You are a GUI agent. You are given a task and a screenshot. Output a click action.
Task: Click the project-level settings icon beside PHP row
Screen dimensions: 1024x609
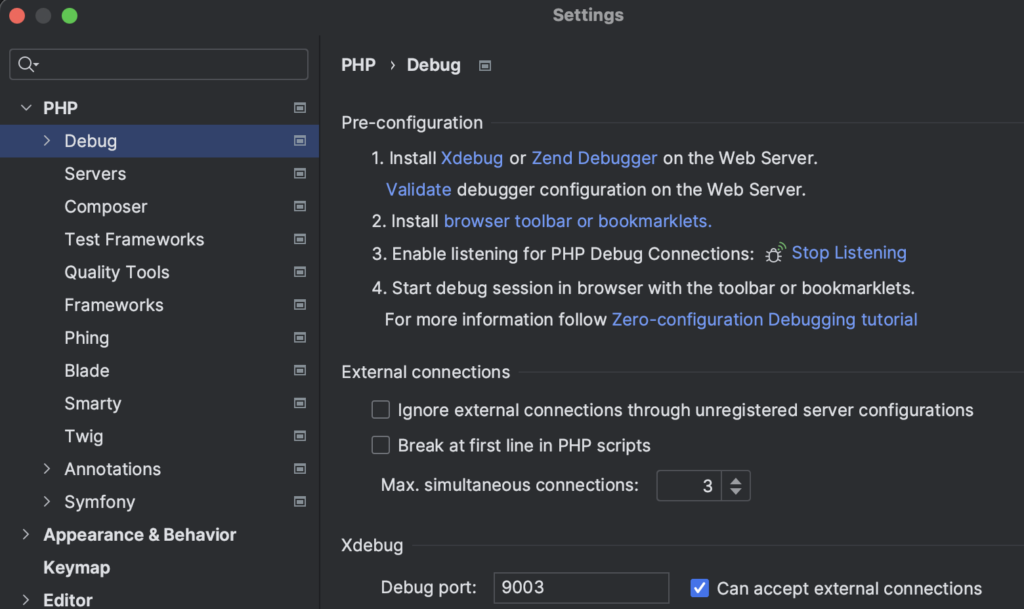coord(300,108)
